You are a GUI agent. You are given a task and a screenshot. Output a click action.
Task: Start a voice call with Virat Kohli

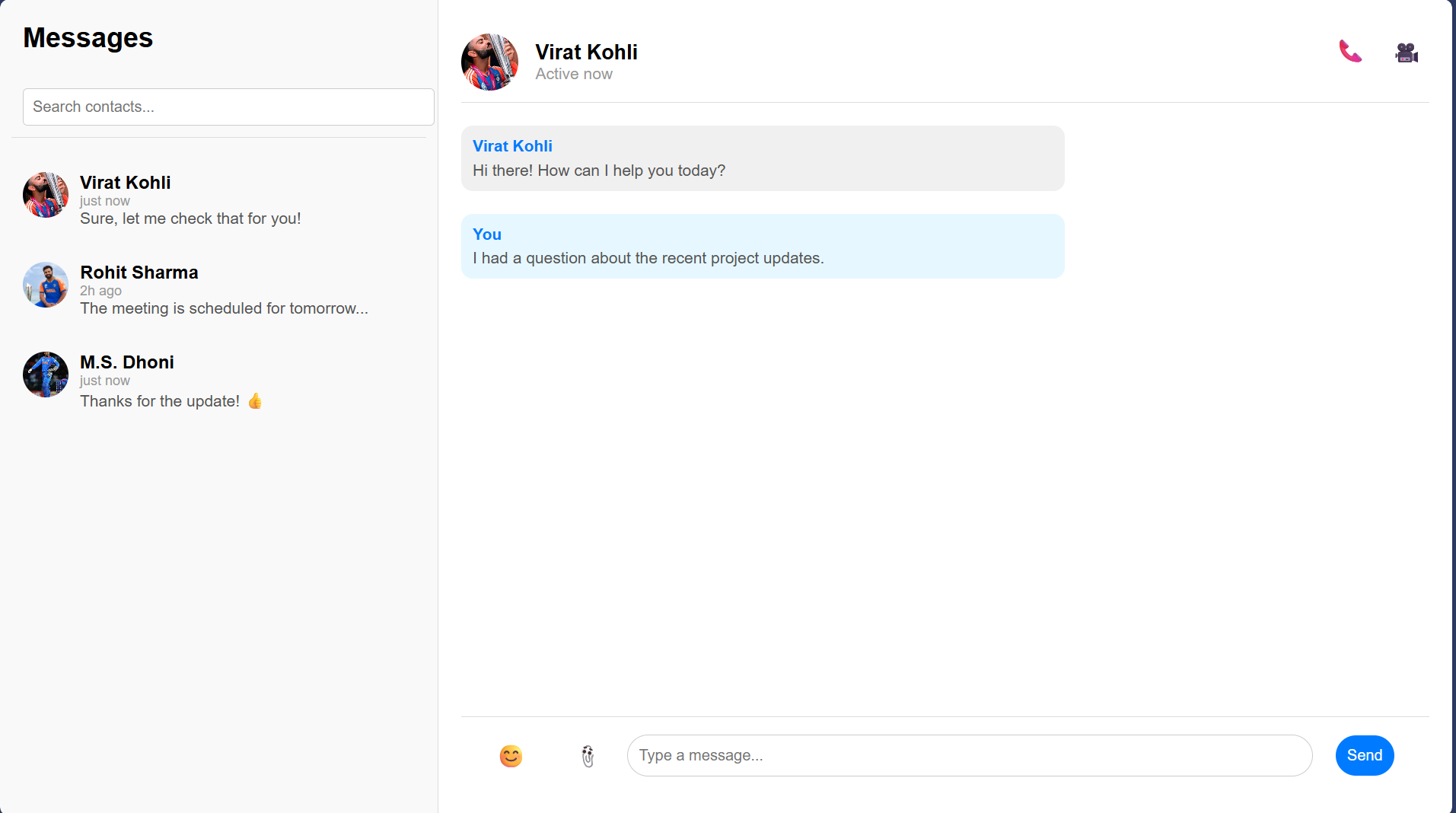click(x=1350, y=52)
